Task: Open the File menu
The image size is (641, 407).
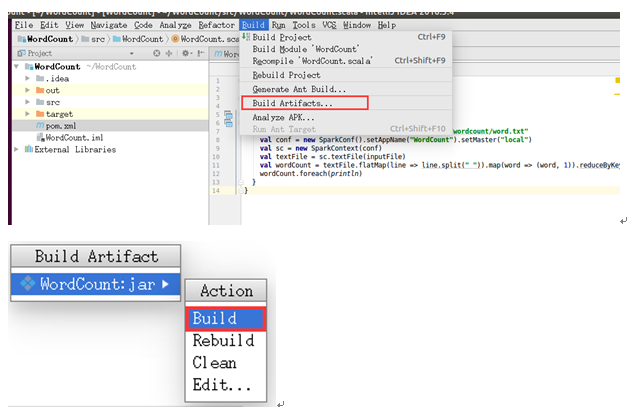Action: point(24,25)
